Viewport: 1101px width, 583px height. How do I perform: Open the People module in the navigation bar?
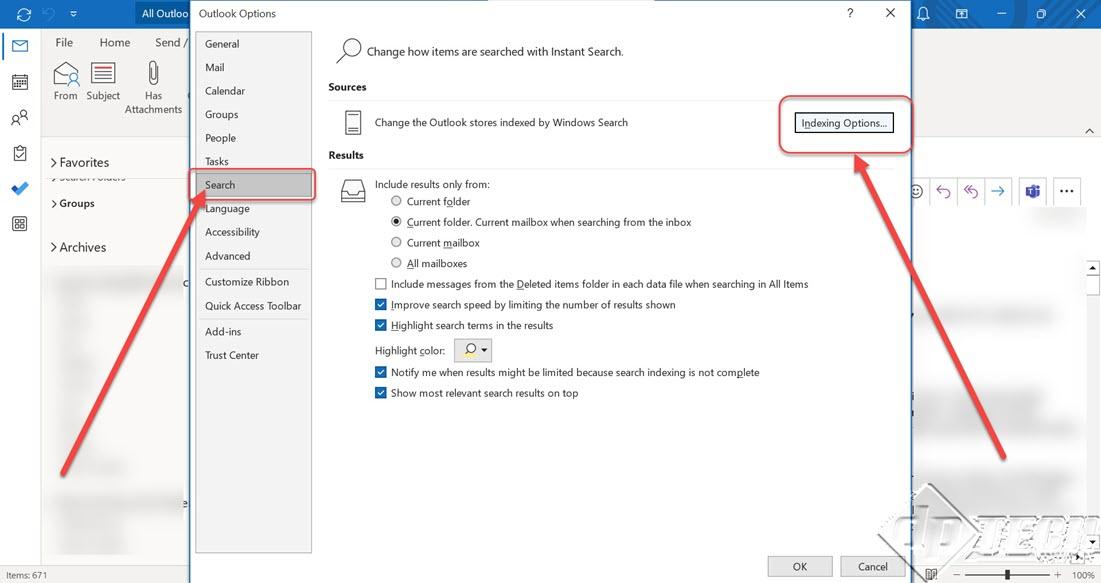pos(20,117)
